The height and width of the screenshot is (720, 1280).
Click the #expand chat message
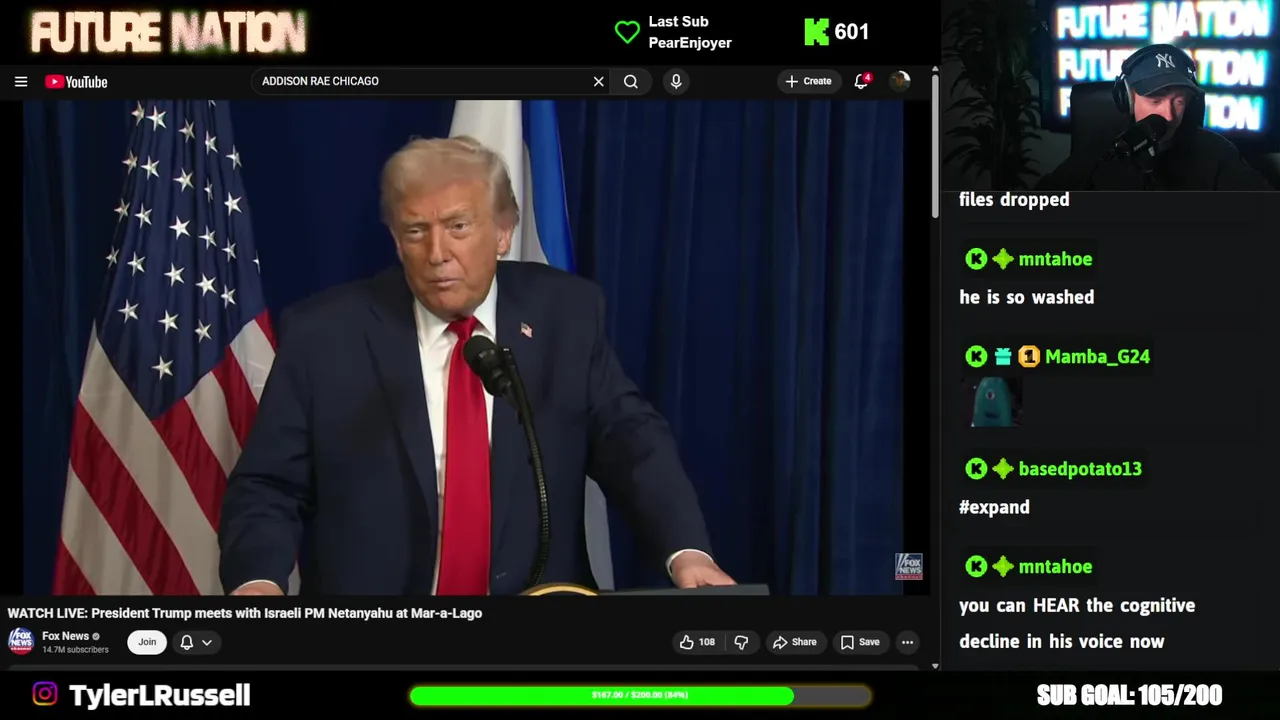coord(994,507)
